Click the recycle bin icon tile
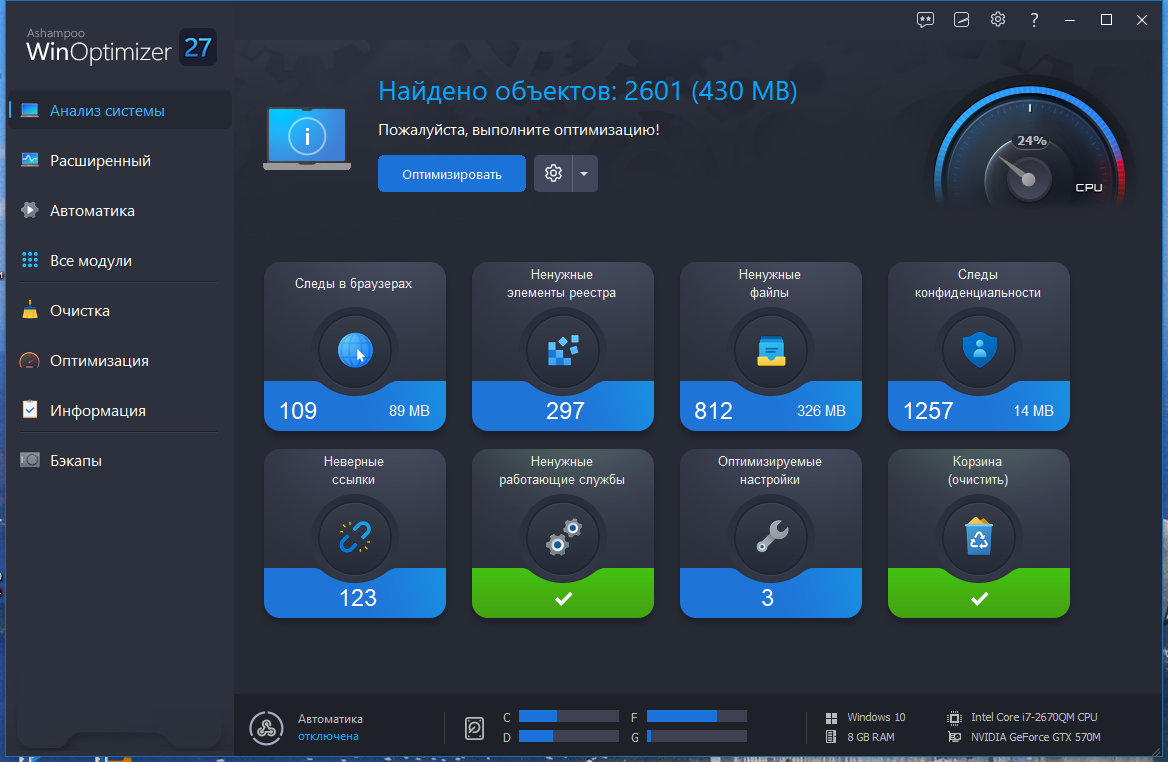Image resolution: width=1168 pixels, height=762 pixels. (x=979, y=537)
